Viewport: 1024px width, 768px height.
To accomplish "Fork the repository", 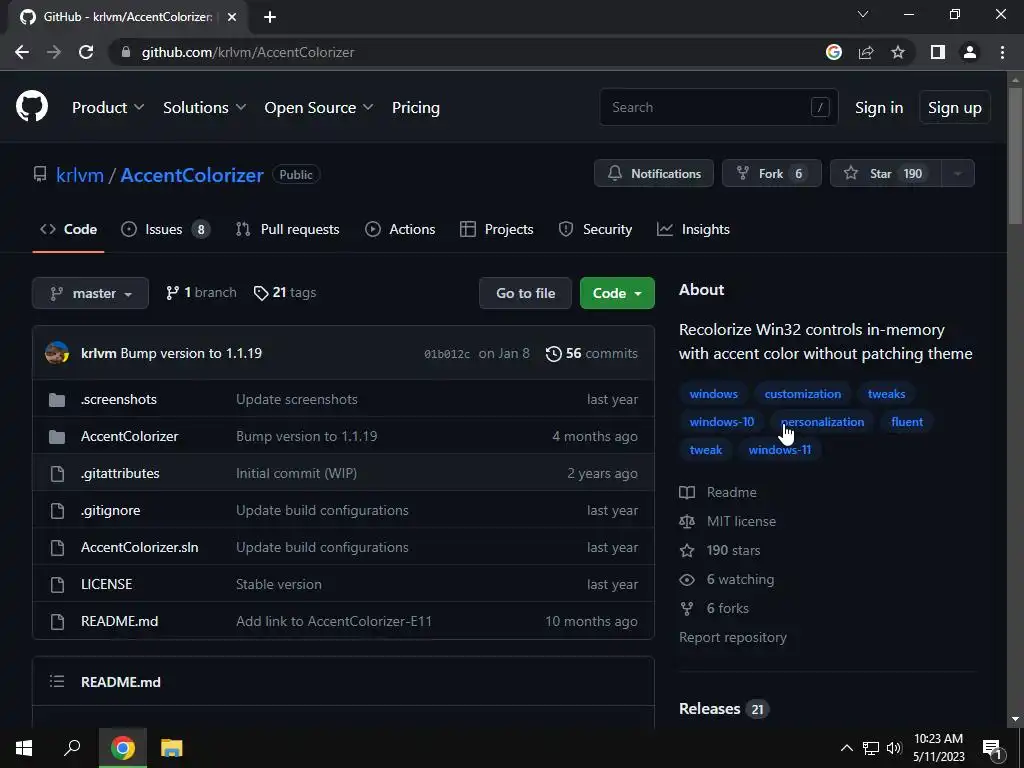I will point(771,173).
